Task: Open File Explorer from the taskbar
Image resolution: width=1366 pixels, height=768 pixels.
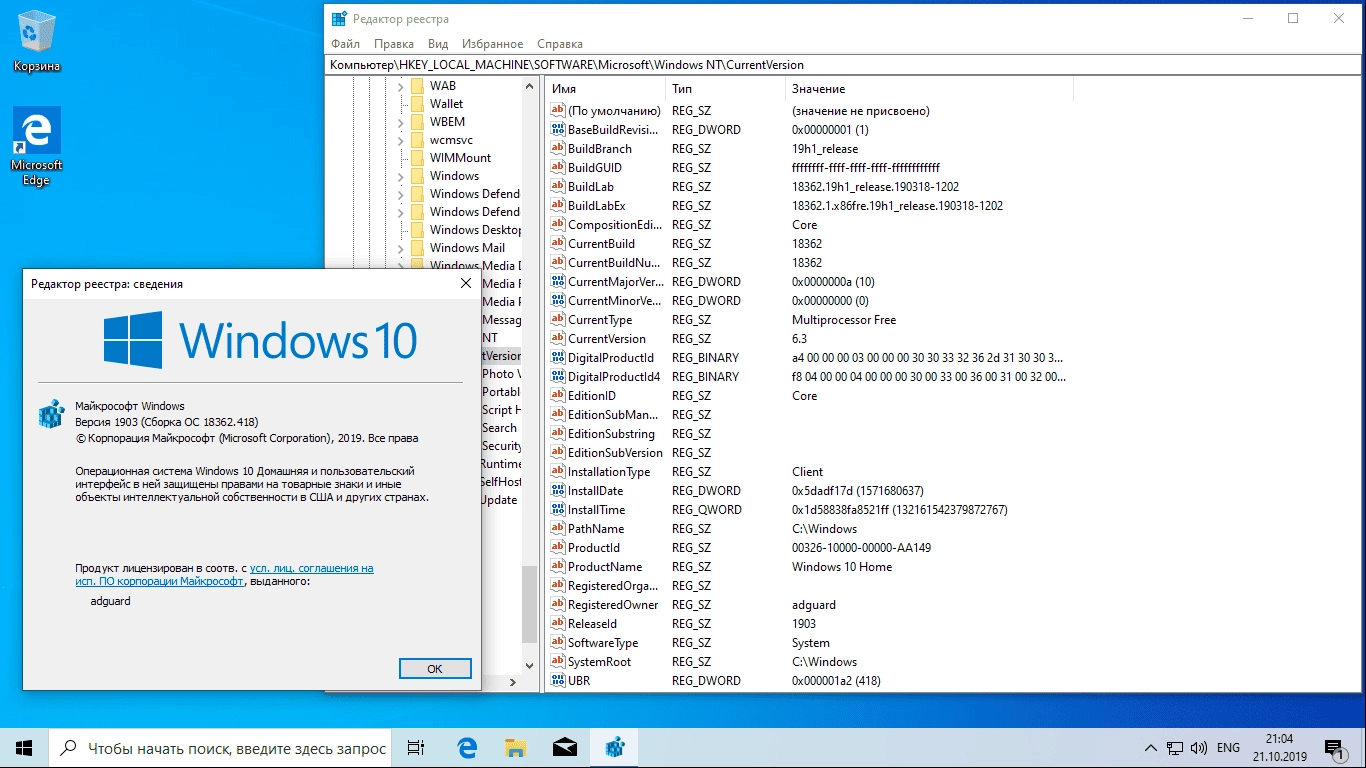Action: [x=515, y=748]
